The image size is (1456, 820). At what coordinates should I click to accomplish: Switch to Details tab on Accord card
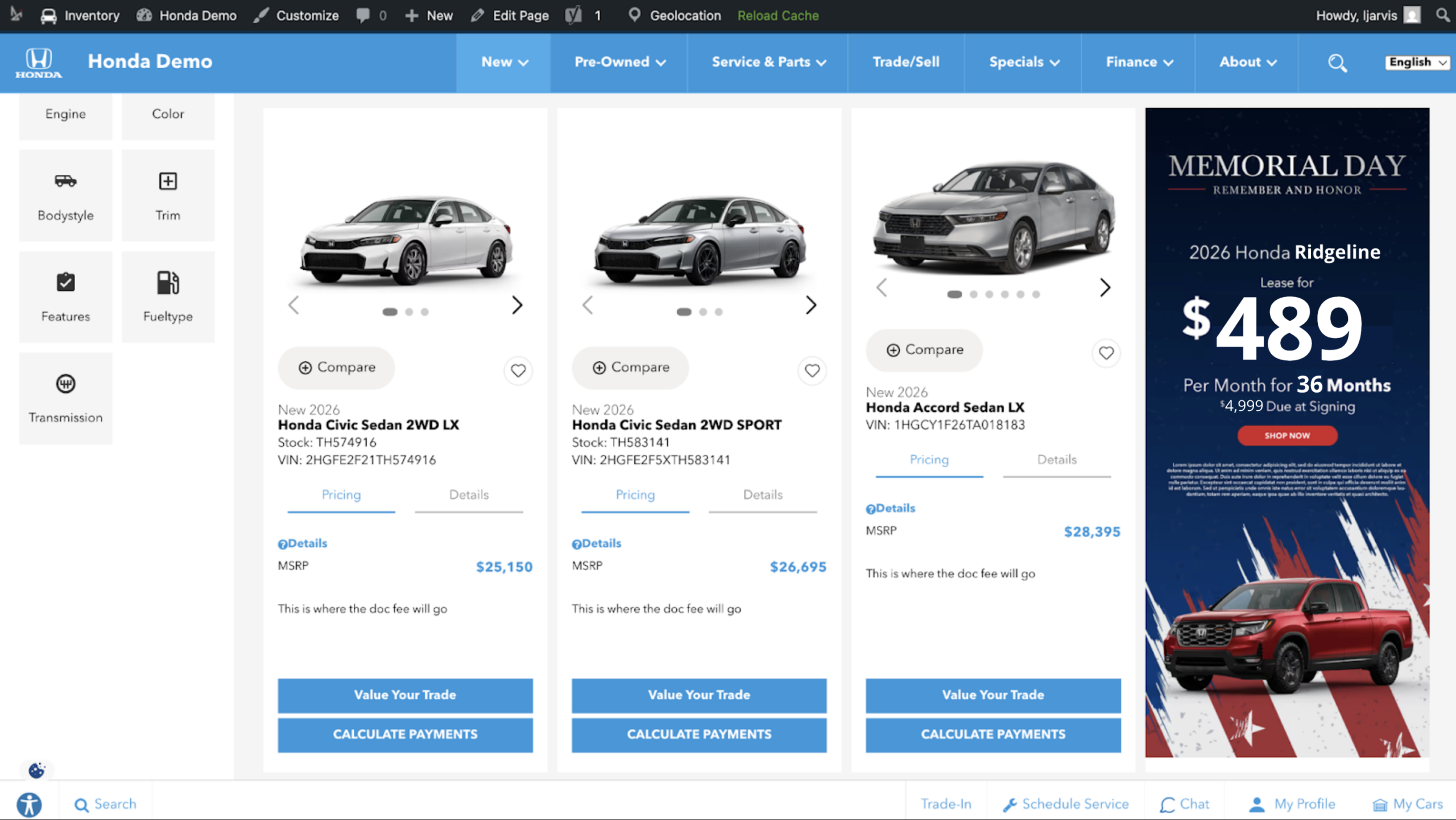1057,460
